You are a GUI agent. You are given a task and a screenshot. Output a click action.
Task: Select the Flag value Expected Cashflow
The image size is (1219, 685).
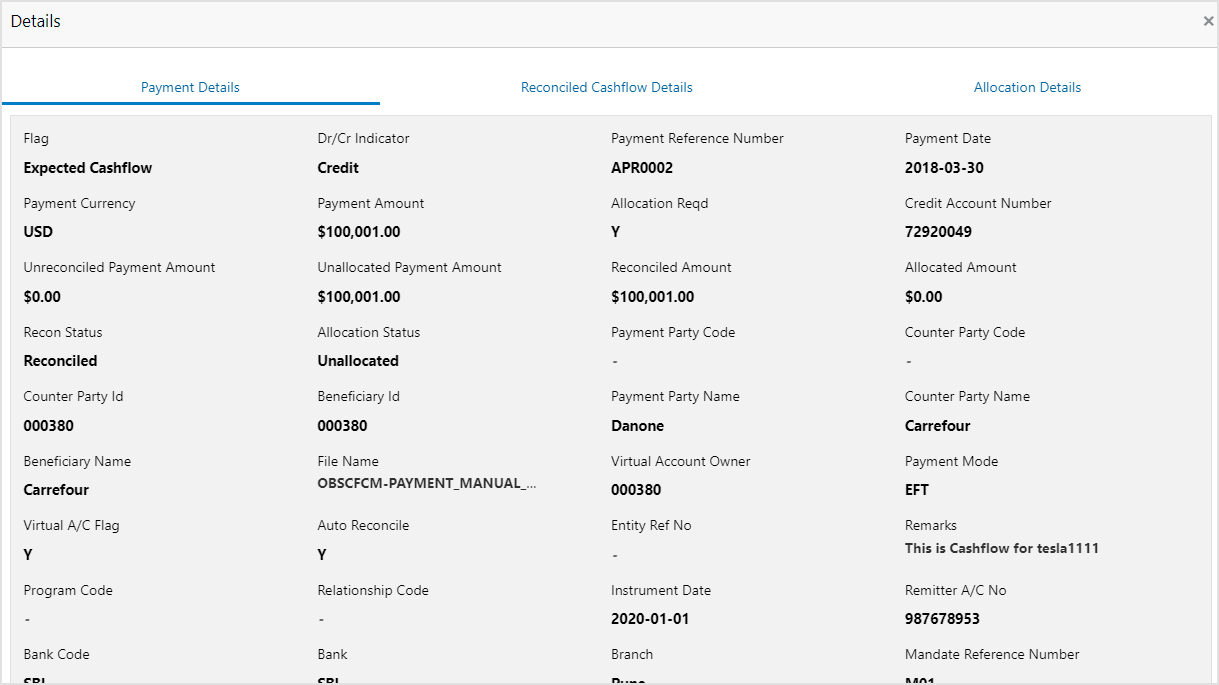pyautogui.click(x=88, y=168)
